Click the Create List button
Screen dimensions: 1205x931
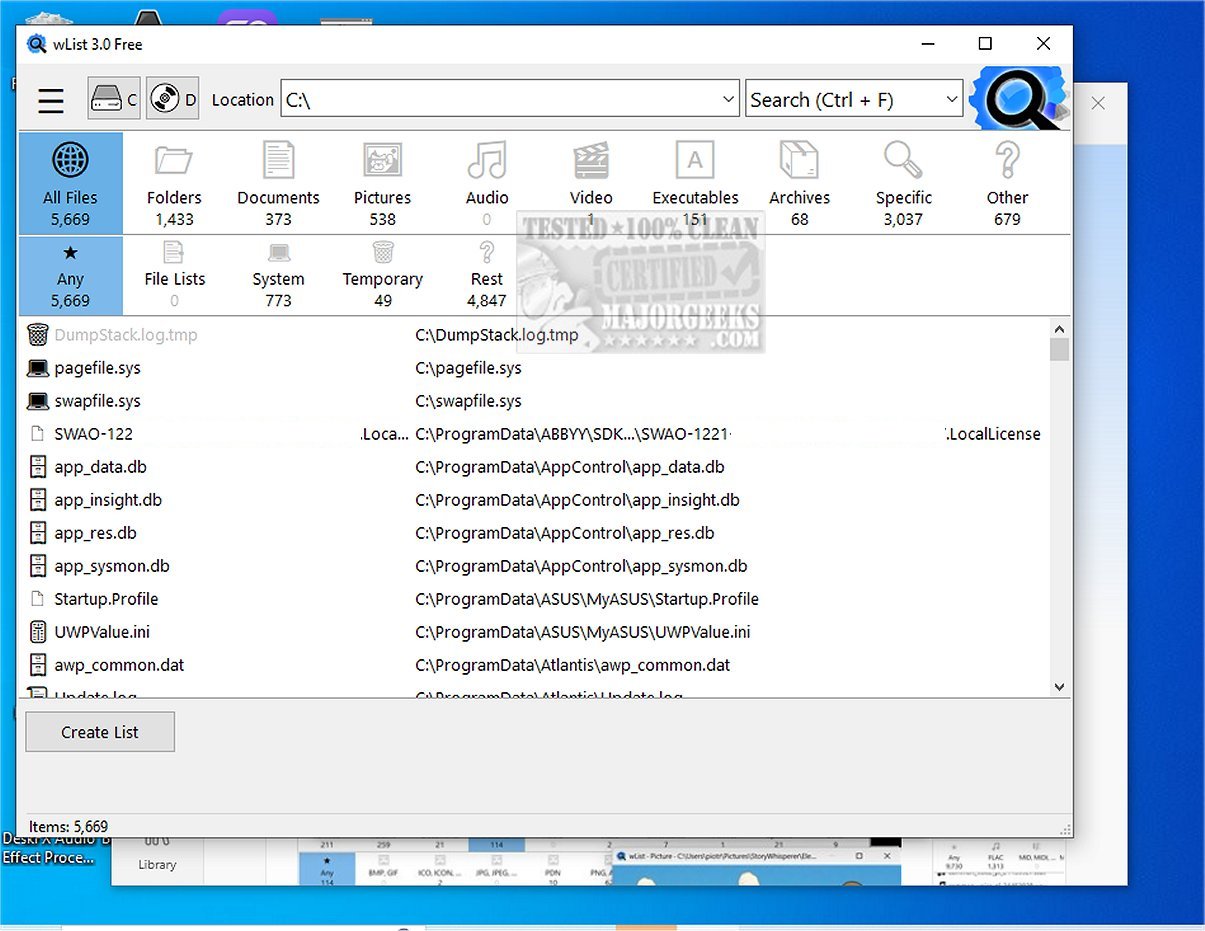click(x=100, y=732)
